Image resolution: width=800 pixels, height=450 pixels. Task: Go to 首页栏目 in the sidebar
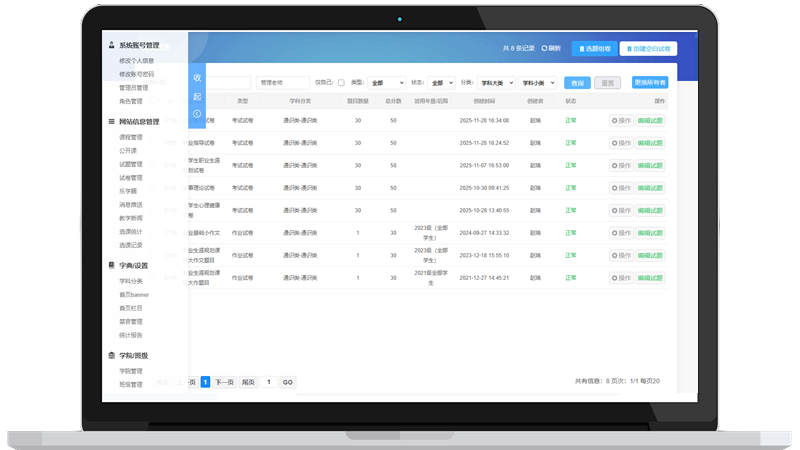131,308
